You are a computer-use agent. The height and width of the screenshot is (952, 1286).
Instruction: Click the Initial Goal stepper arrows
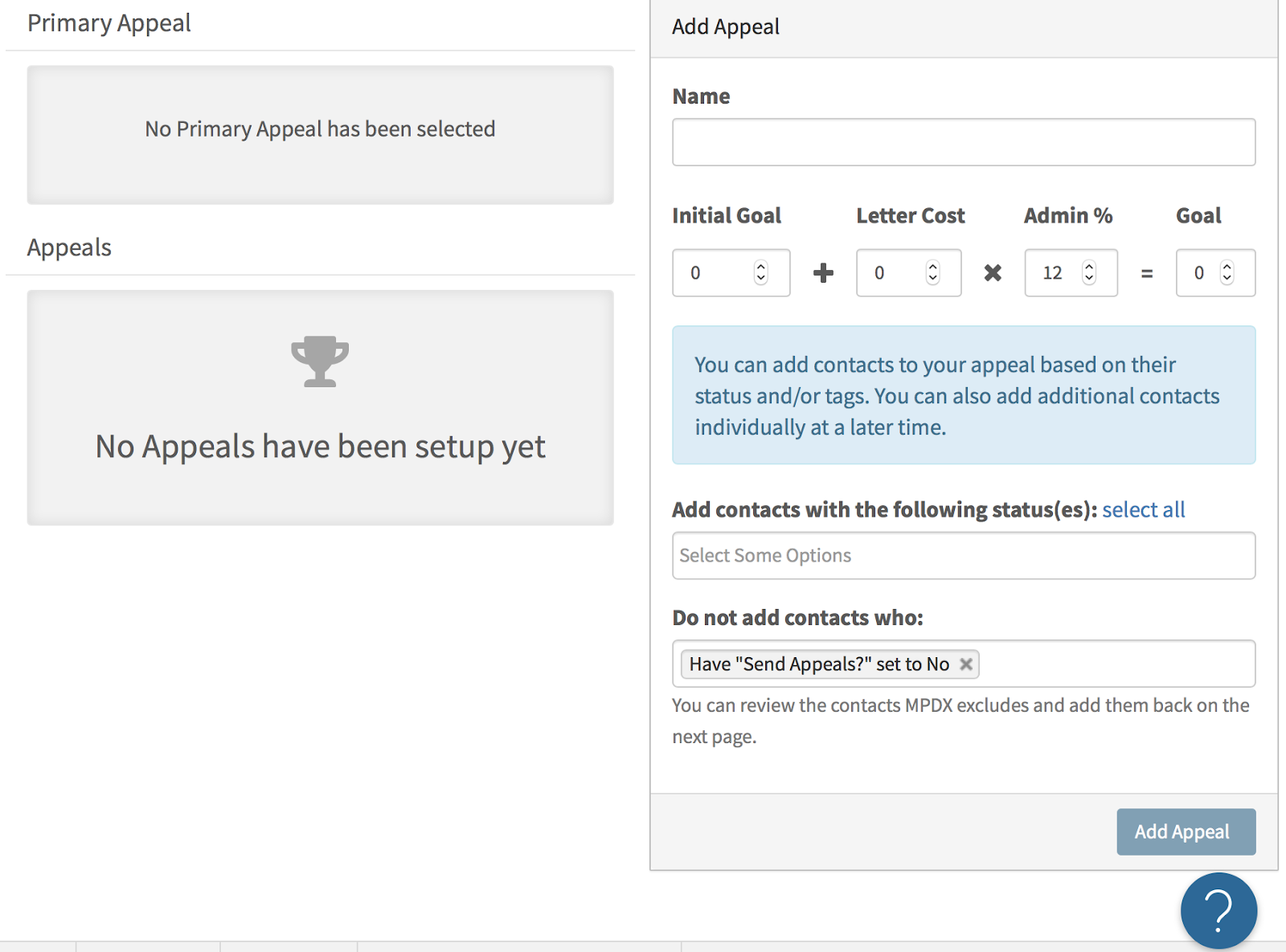tap(760, 273)
